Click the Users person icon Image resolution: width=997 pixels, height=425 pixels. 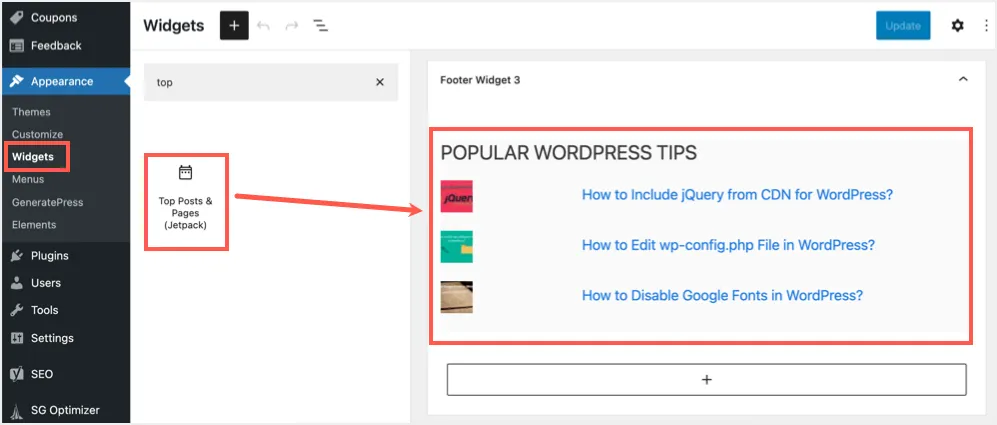pos(17,283)
